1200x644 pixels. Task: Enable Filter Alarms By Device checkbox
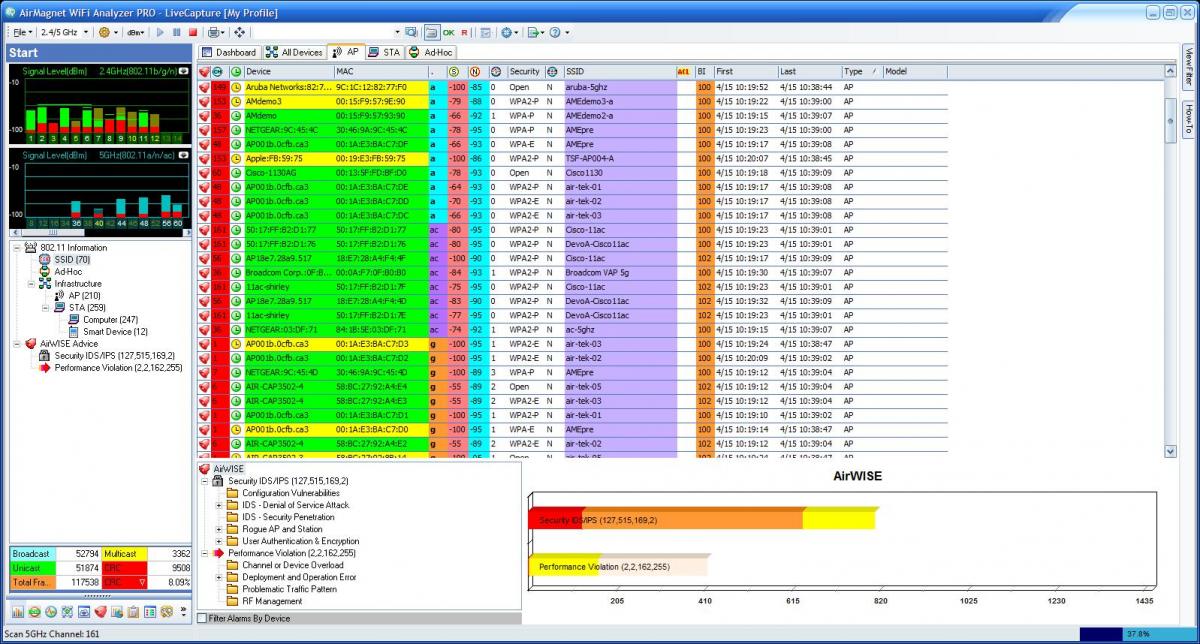point(202,619)
